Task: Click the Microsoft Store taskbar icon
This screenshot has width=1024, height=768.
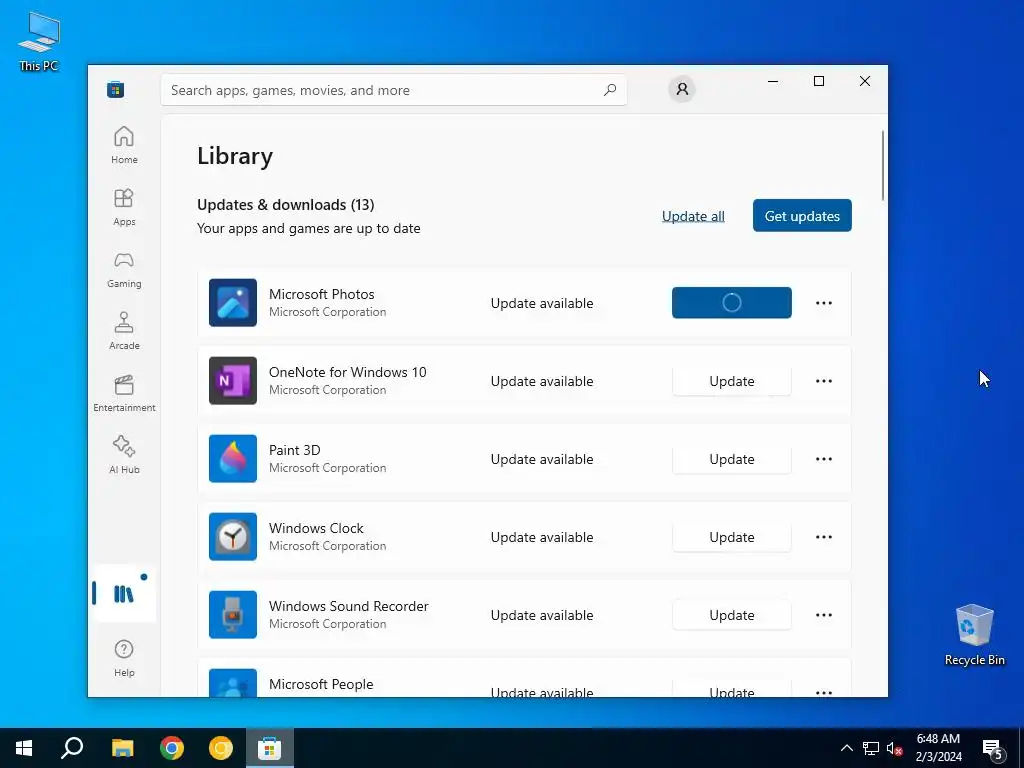Action: coord(269,748)
